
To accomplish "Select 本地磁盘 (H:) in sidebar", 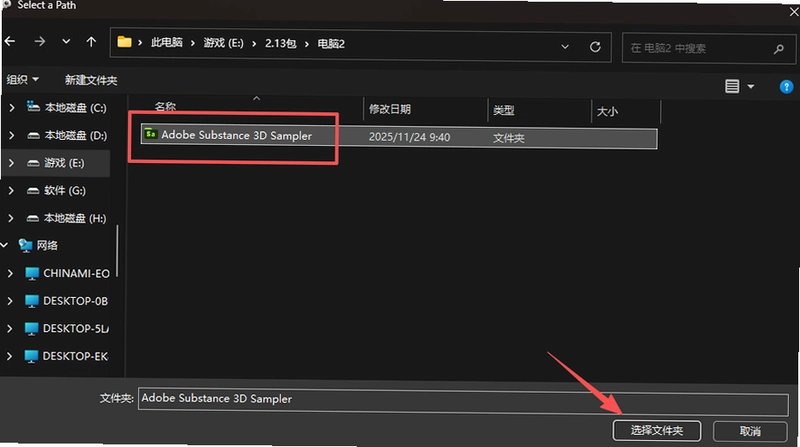I will [75, 218].
